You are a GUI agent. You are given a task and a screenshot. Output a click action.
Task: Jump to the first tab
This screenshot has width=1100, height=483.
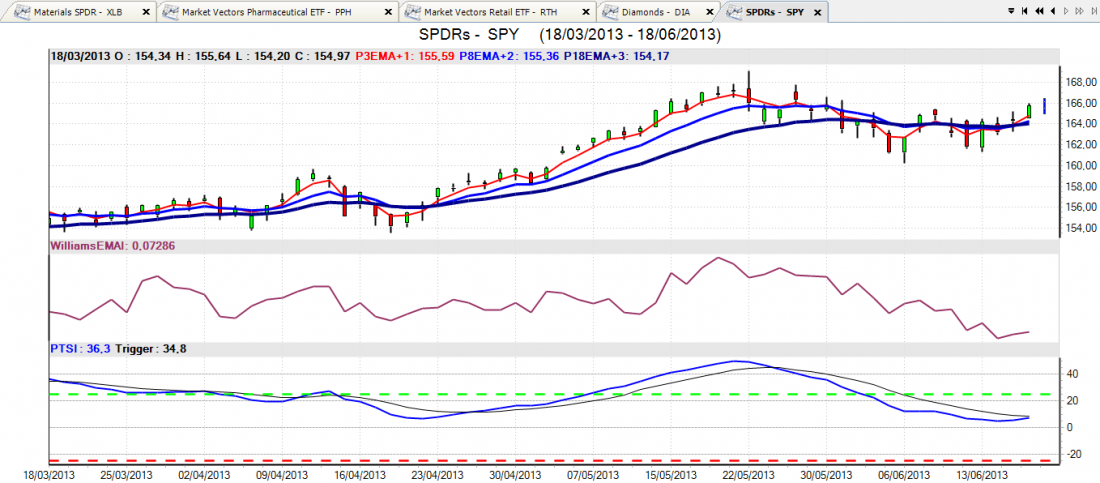1025,11
